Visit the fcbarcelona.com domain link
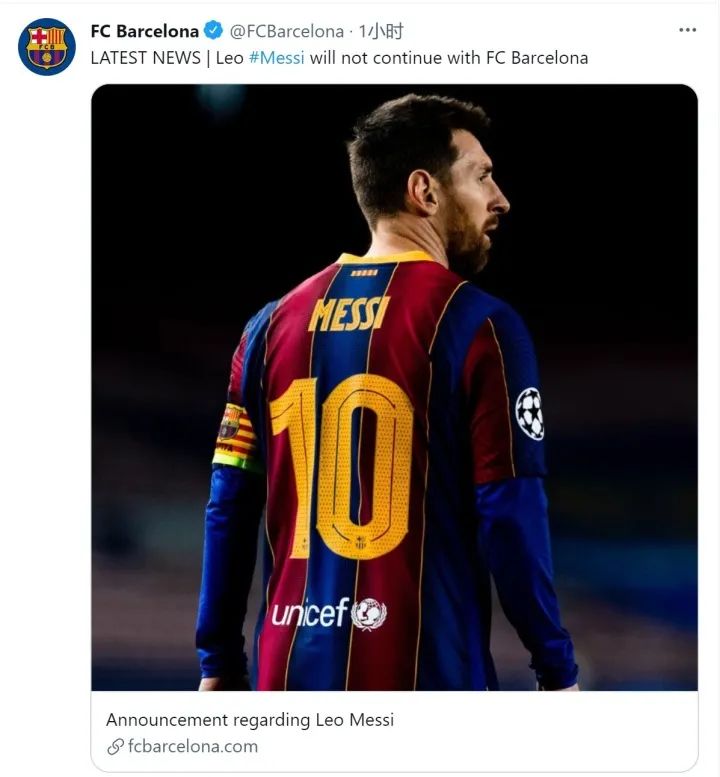720x777 pixels. tap(192, 746)
